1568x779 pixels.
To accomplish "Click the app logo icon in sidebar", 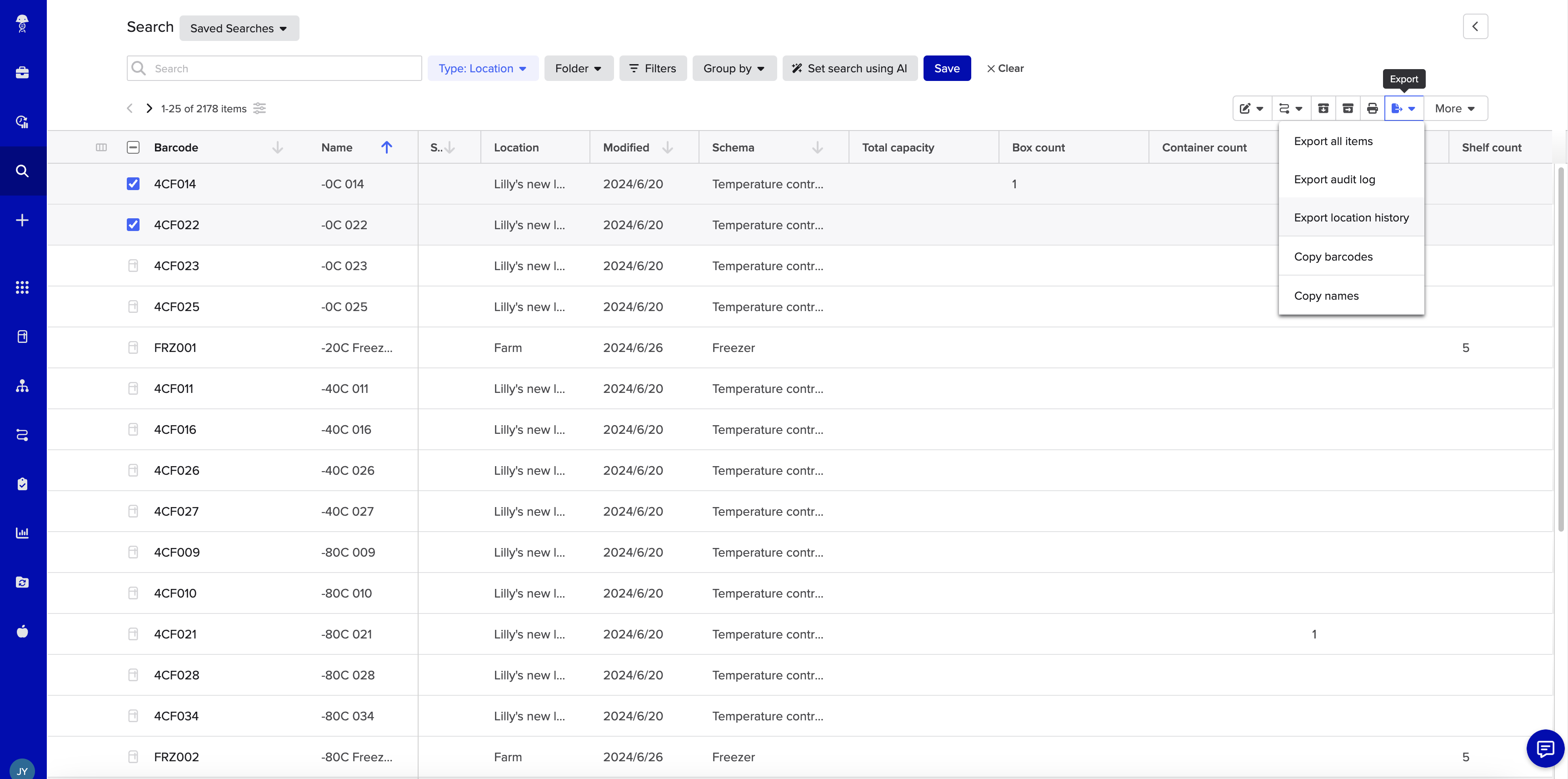I will click(23, 24).
